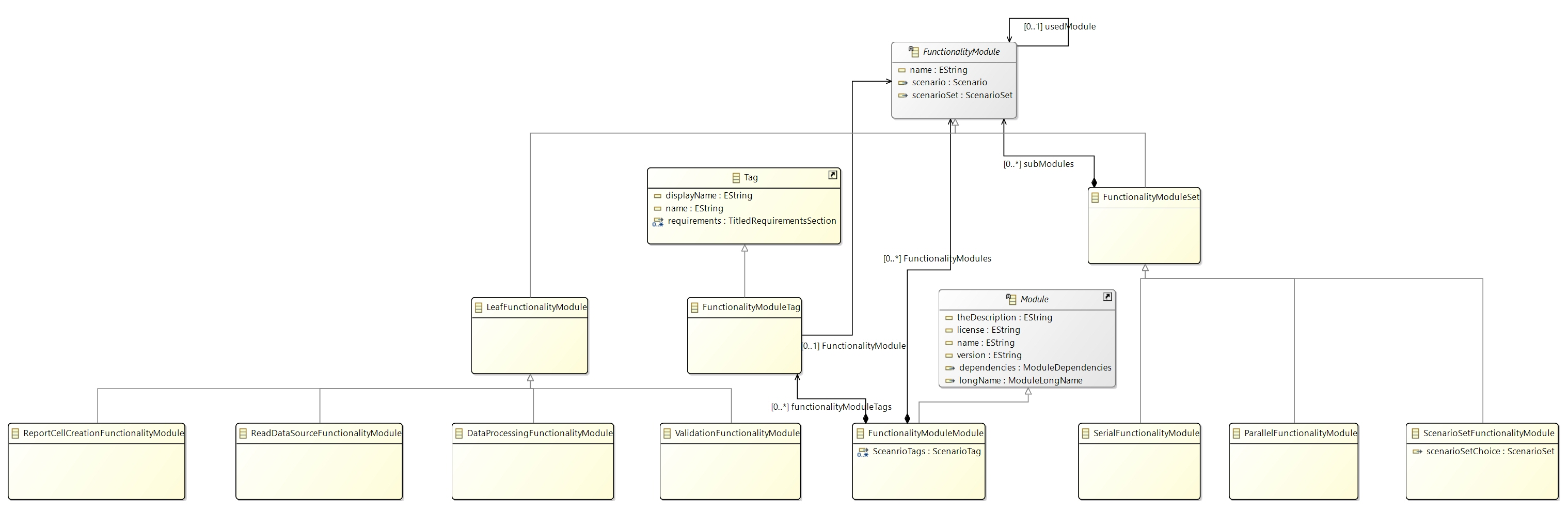Select the FunctionalityModule class title
The width and height of the screenshot is (1568, 509).
coord(961,52)
